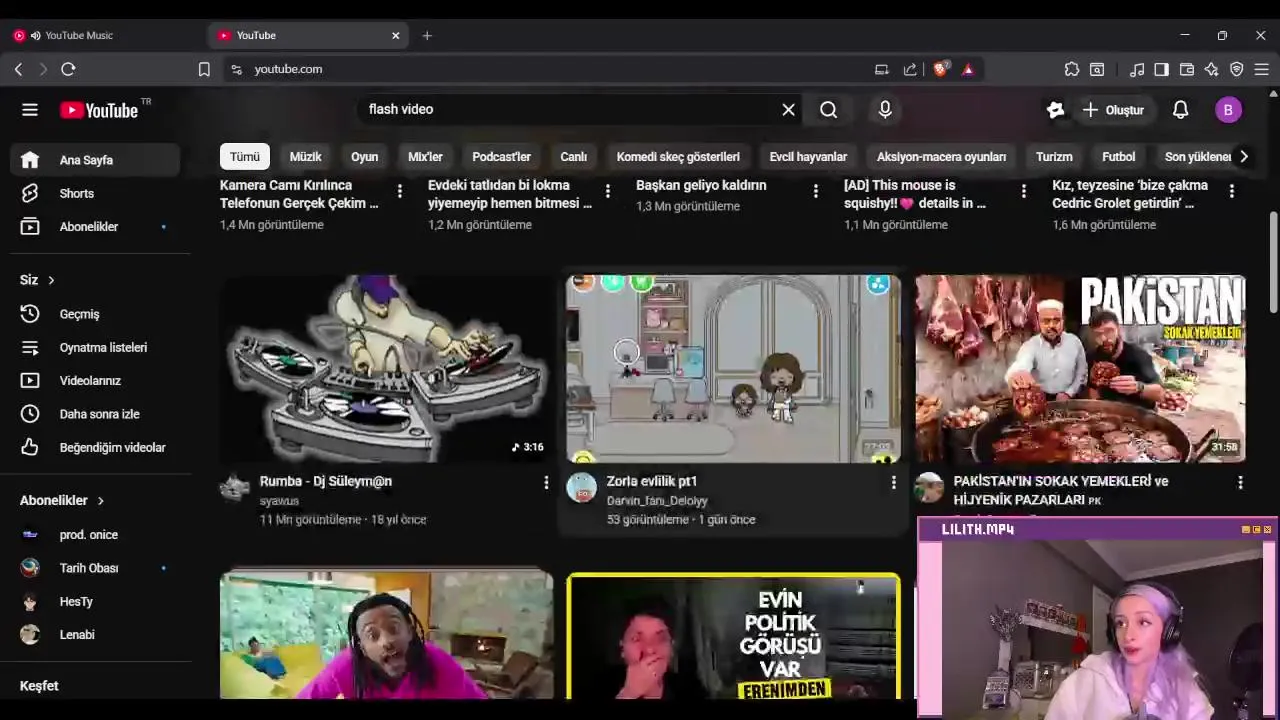The image size is (1280, 720).
Task: Open a new browser tab with the plus
Action: coord(427,35)
